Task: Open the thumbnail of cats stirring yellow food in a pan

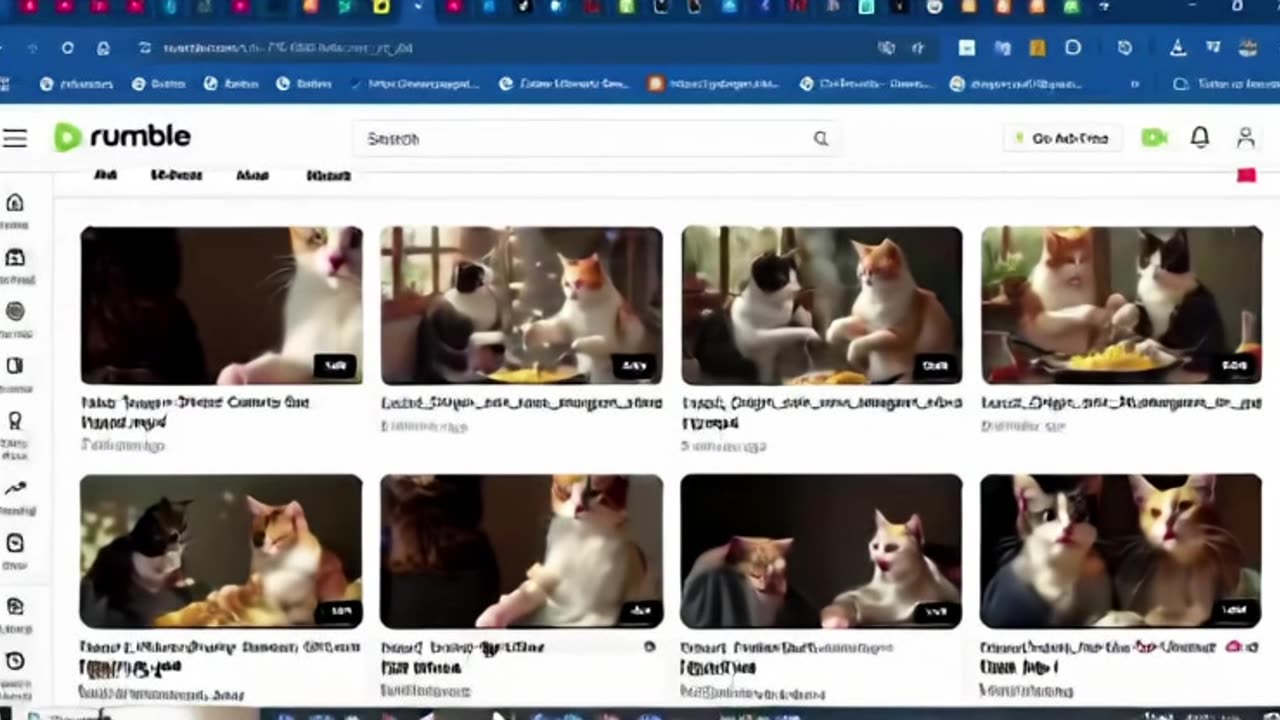Action: click(1121, 306)
